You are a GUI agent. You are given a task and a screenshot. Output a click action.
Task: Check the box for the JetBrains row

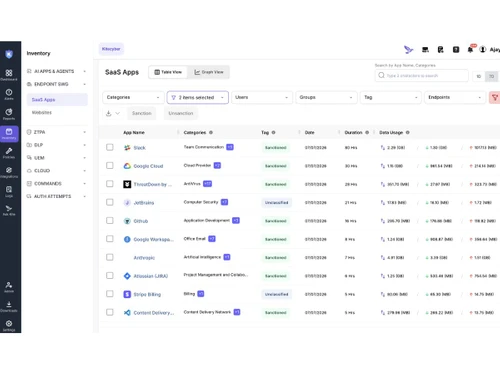pos(110,202)
